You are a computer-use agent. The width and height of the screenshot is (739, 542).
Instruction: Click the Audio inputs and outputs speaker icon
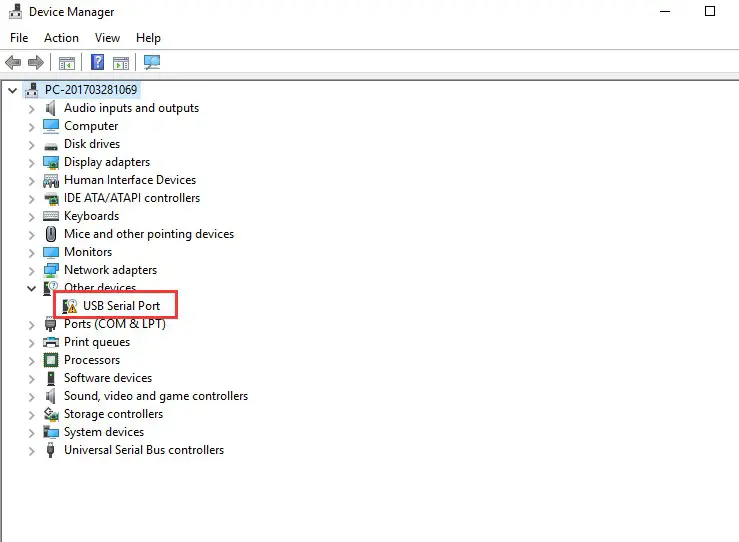click(50, 108)
